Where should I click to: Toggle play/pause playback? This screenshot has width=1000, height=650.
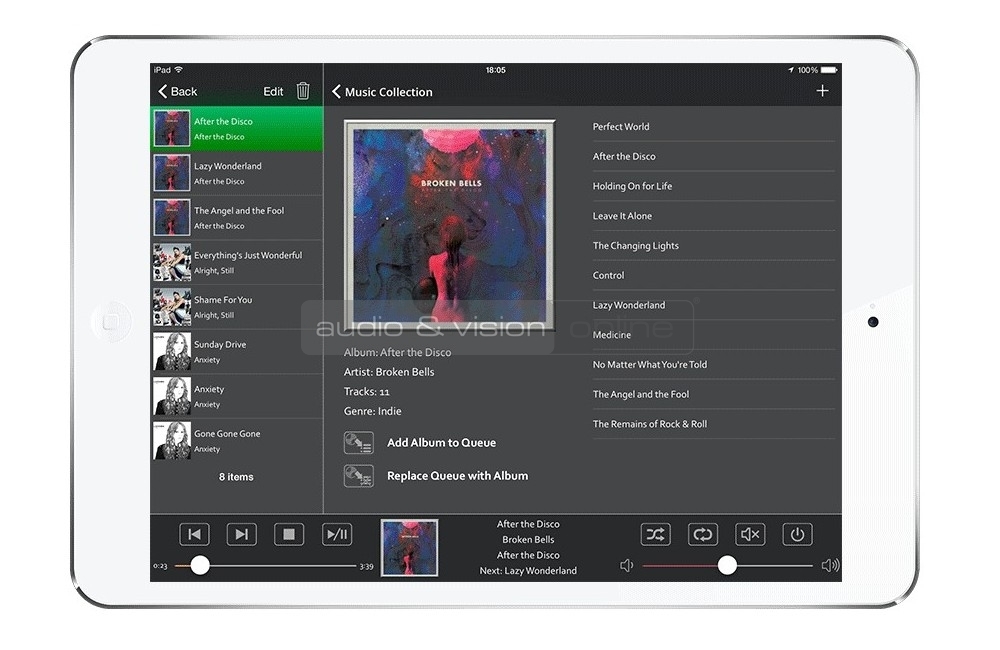point(337,534)
